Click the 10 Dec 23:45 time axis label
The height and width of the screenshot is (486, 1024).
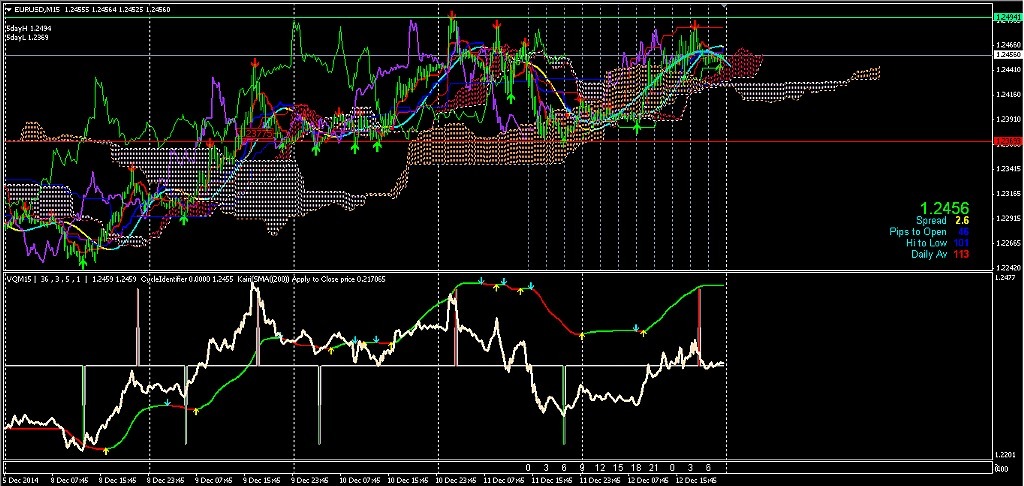click(x=456, y=480)
